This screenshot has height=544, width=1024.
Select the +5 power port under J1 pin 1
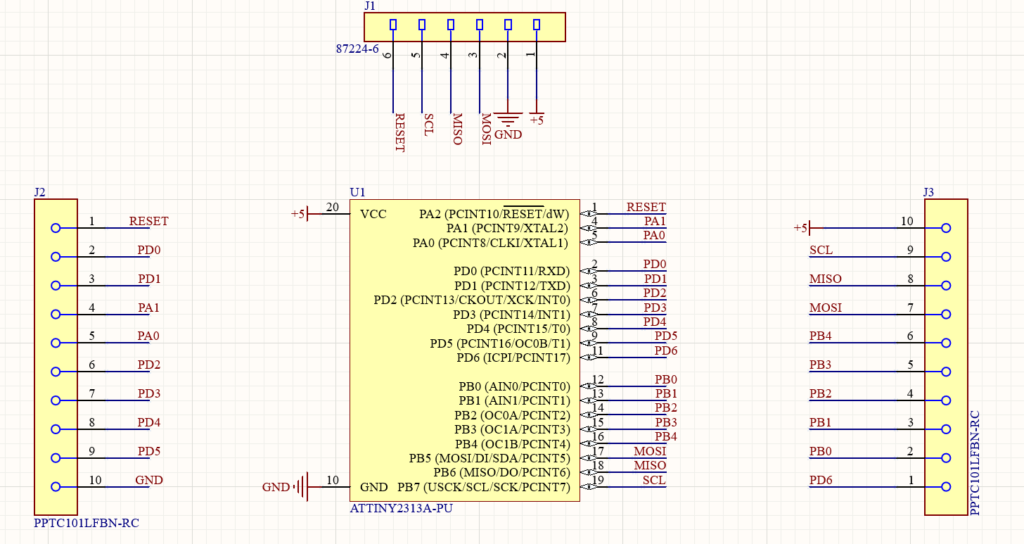coord(536,114)
